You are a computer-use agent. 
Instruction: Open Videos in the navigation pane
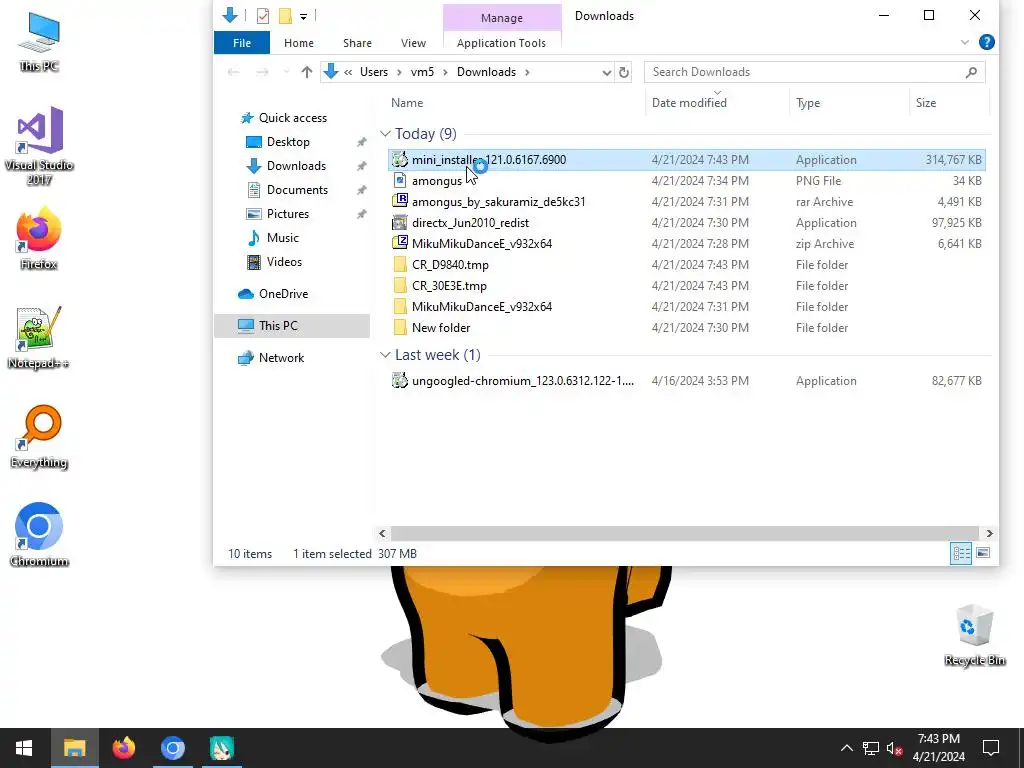tap(284, 262)
